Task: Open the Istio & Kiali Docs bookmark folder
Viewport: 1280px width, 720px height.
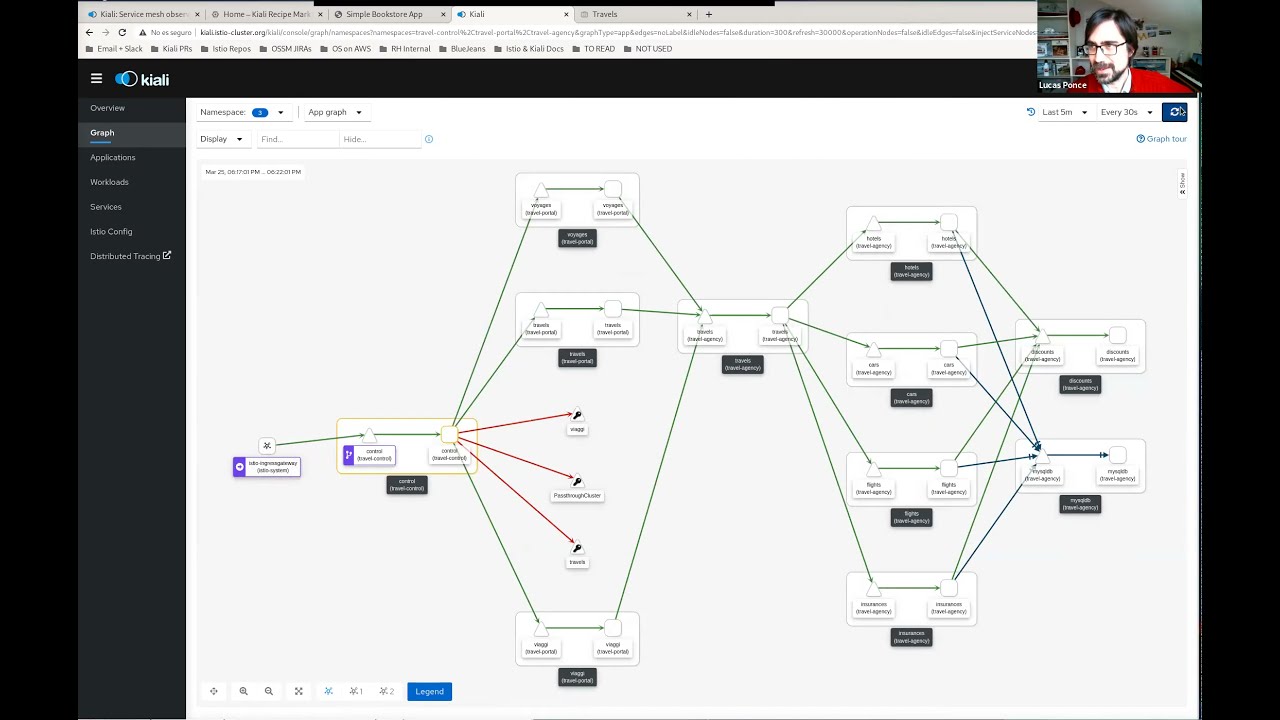Action: (x=528, y=49)
